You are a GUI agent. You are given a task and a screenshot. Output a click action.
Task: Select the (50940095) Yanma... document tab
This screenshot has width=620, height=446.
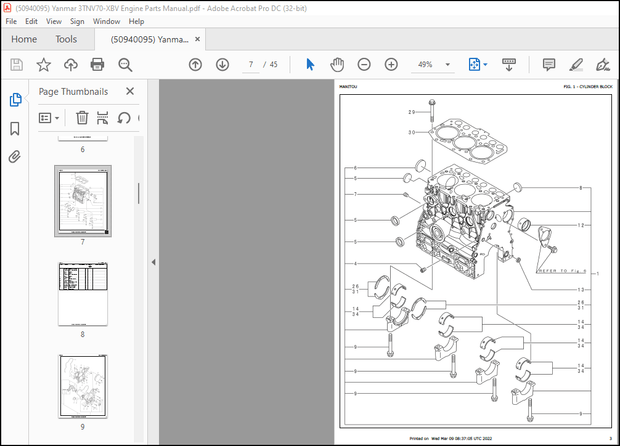pos(149,39)
